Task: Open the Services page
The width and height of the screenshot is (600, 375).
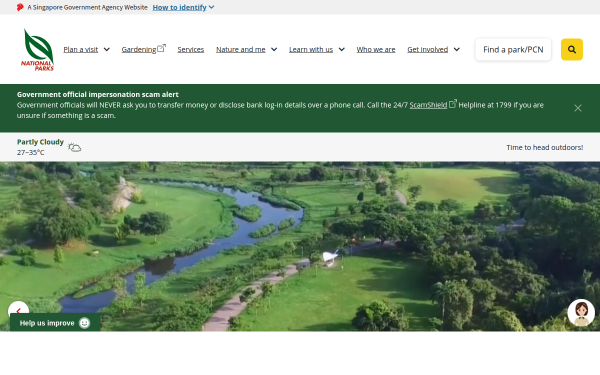Action: pyautogui.click(x=191, y=49)
